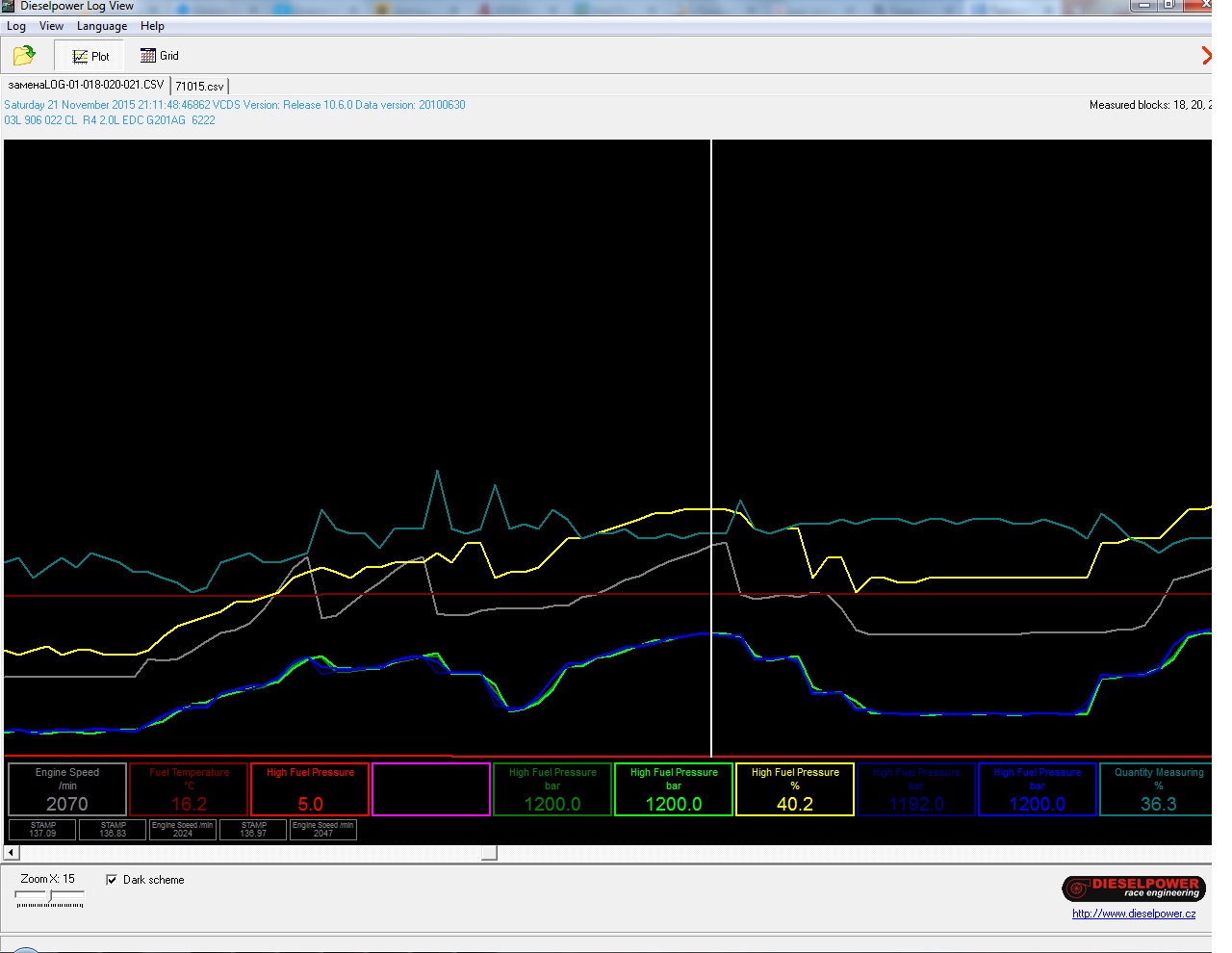Click the Dieselpower race engineering logo
This screenshot has width=1232, height=953.
click(x=1133, y=888)
